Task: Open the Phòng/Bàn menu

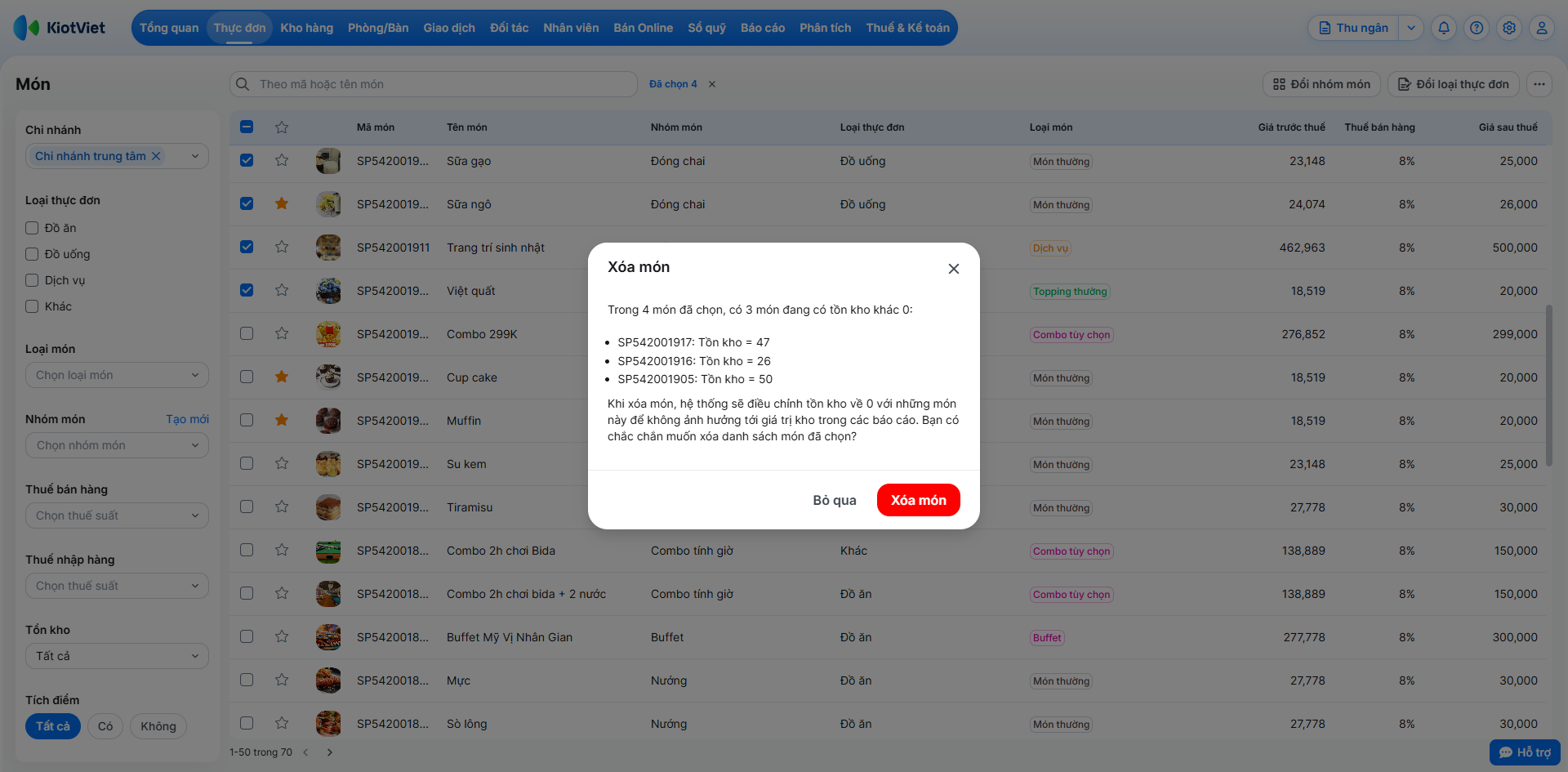Action: tap(378, 28)
